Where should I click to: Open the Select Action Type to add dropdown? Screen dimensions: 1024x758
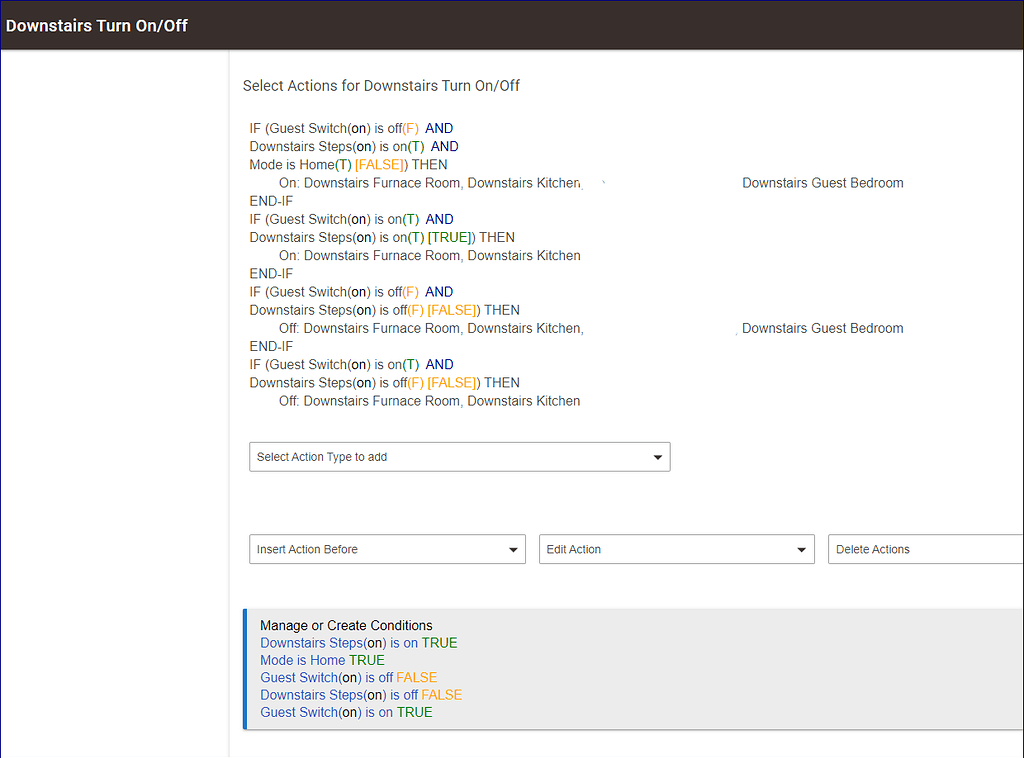pos(460,457)
